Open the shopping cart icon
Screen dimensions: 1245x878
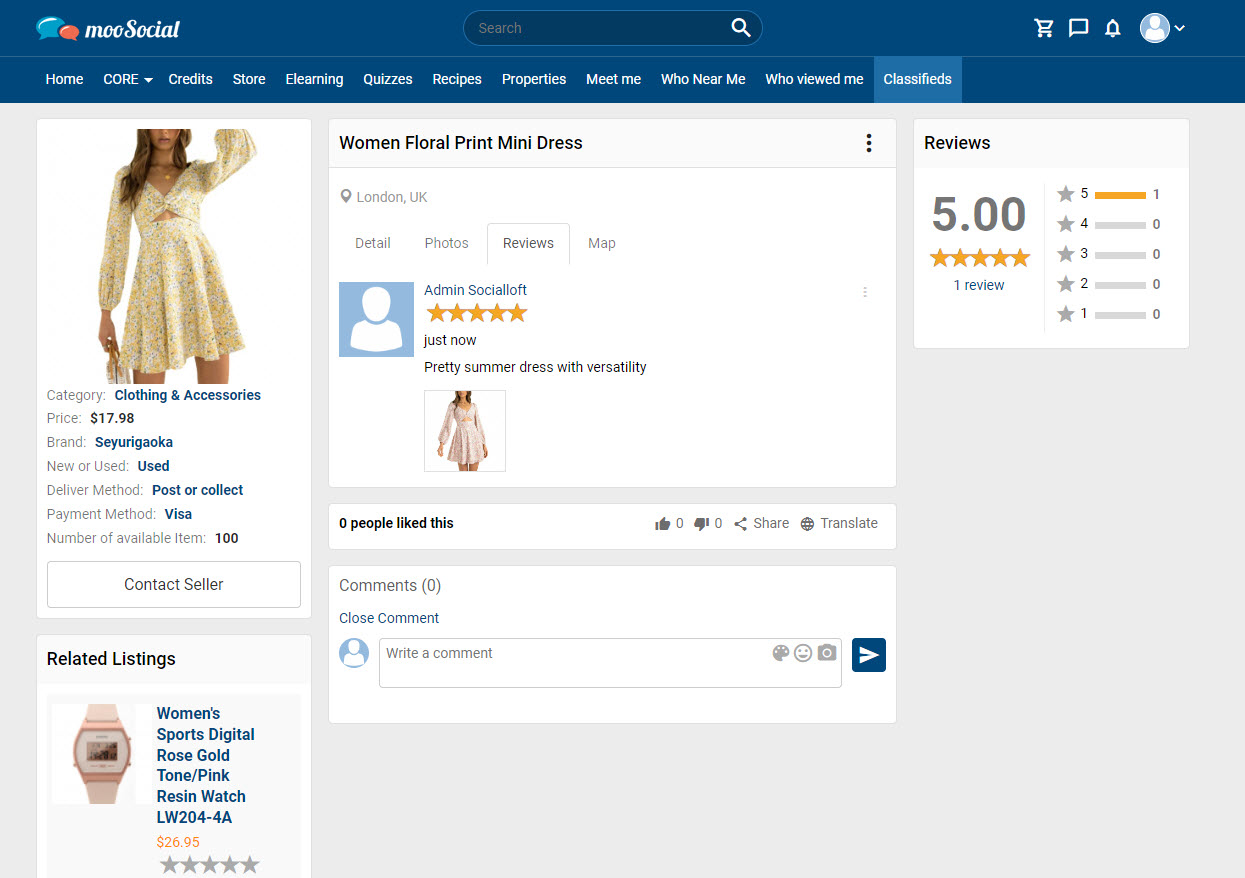(1044, 28)
